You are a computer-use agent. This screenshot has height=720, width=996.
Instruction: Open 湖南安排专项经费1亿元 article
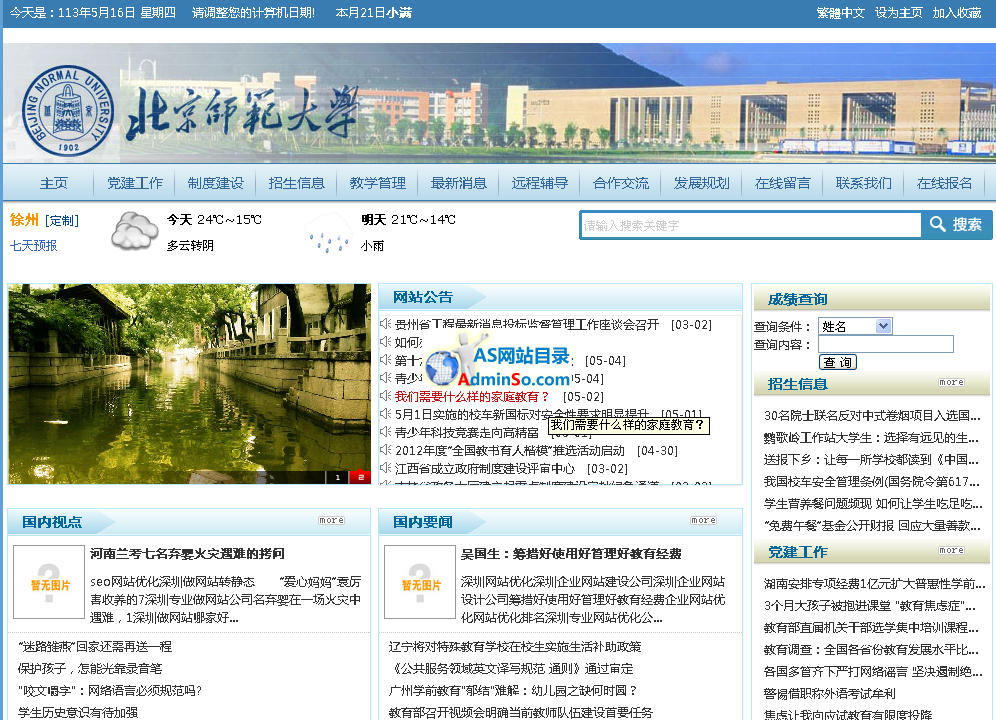click(x=874, y=583)
